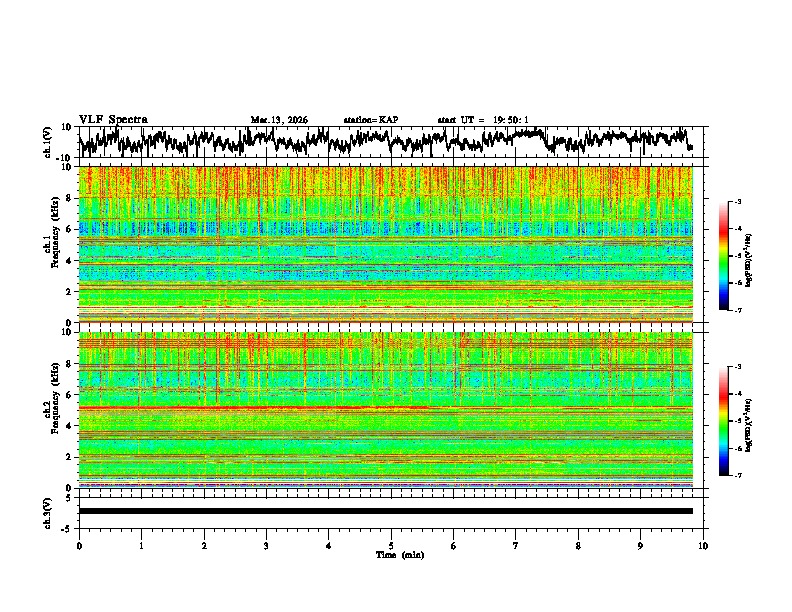The image size is (792, 612).
Task: Click the "-3" label atop ch.1 color scale
Action: pyautogui.click(x=737, y=202)
